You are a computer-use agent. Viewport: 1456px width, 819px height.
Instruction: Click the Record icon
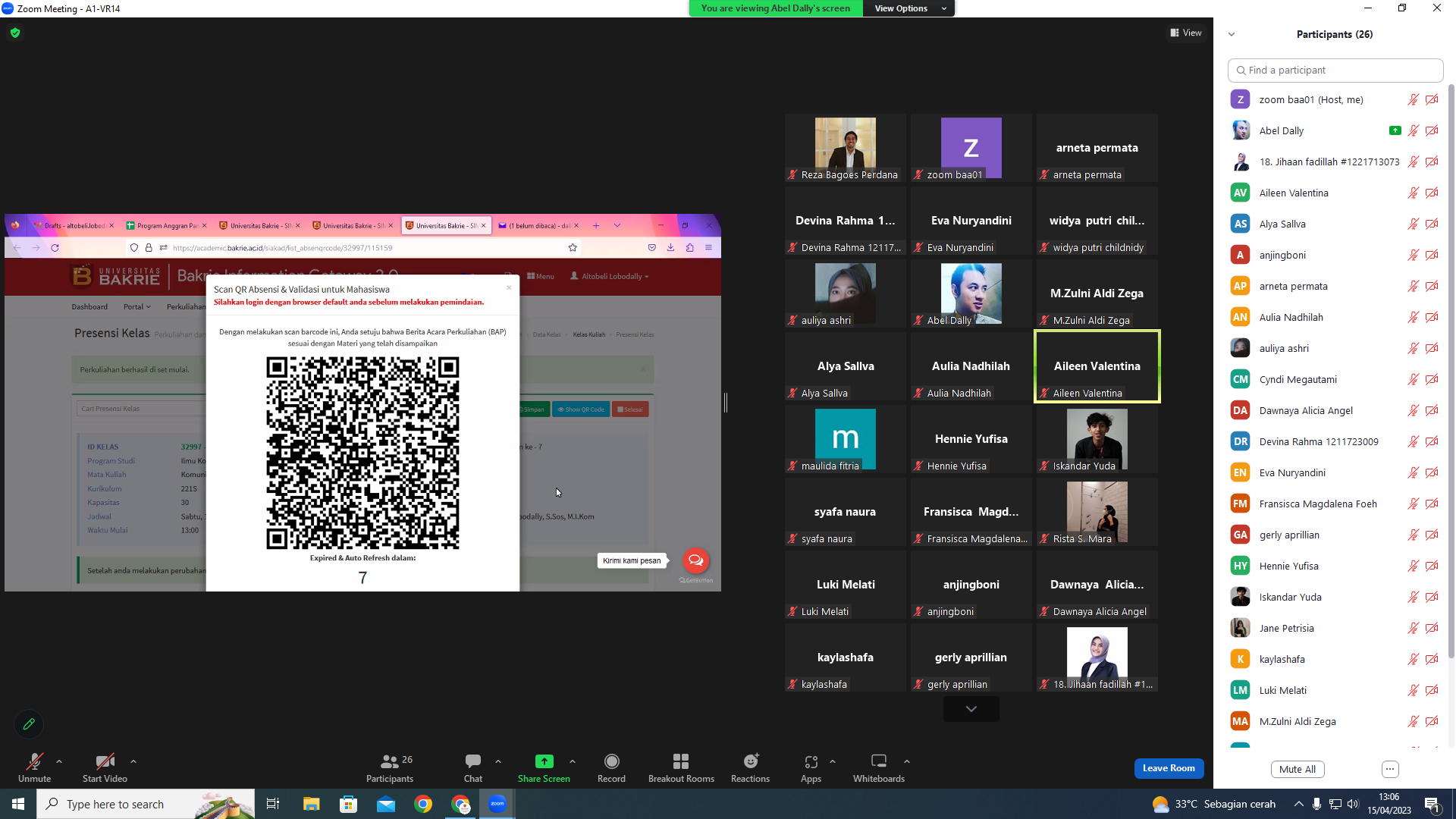pyautogui.click(x=611, y=761)
